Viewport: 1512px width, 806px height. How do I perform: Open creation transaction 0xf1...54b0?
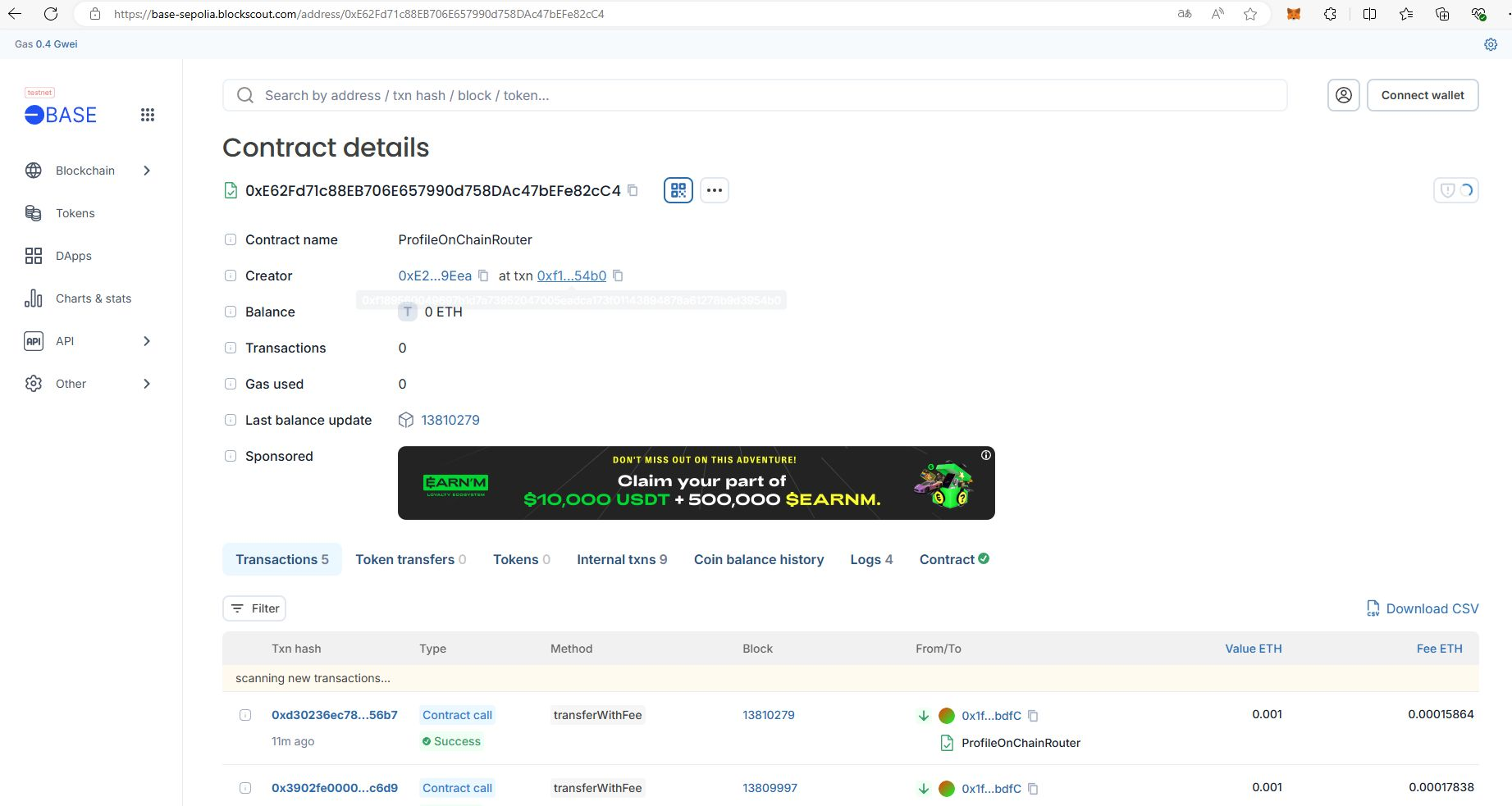pyautogui.click(x=572, y=275)
